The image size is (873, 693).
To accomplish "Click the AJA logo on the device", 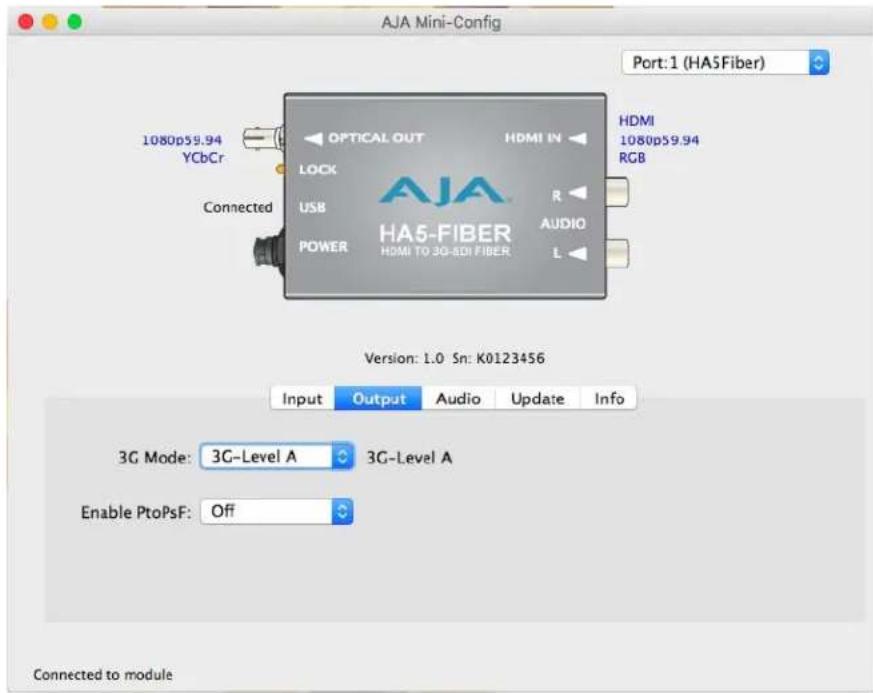I will [443, 191].
